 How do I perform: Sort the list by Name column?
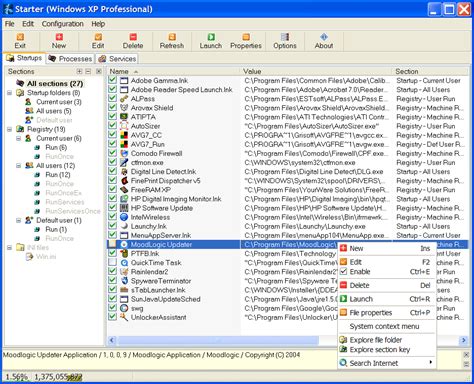click(173, 71)
